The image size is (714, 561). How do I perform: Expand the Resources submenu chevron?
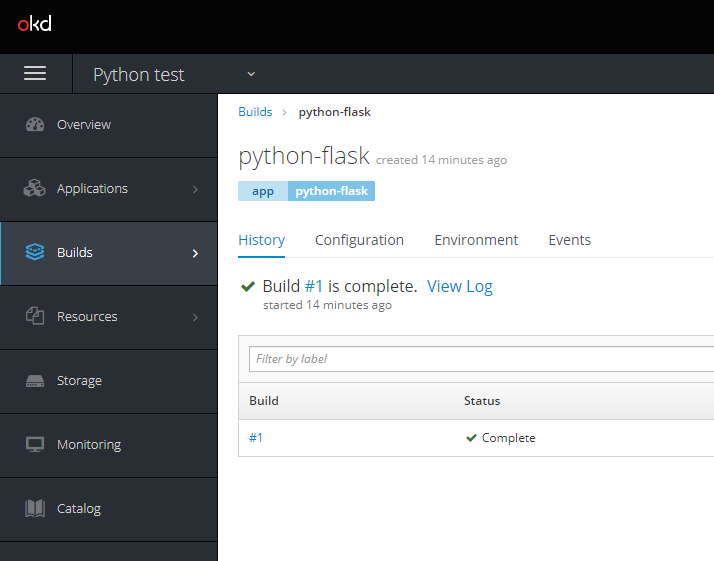coord(195,317)
